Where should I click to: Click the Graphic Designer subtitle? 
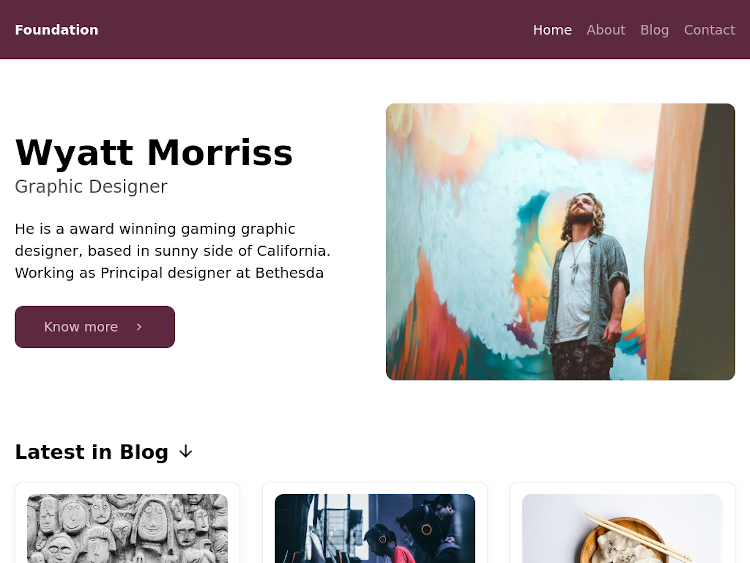(x=91, y=187)
